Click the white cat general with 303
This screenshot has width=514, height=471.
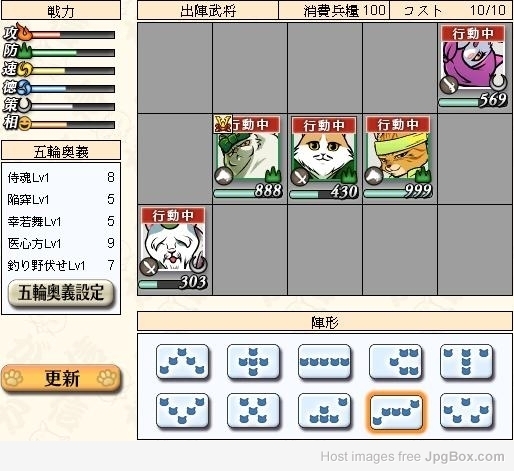point(173,248)
